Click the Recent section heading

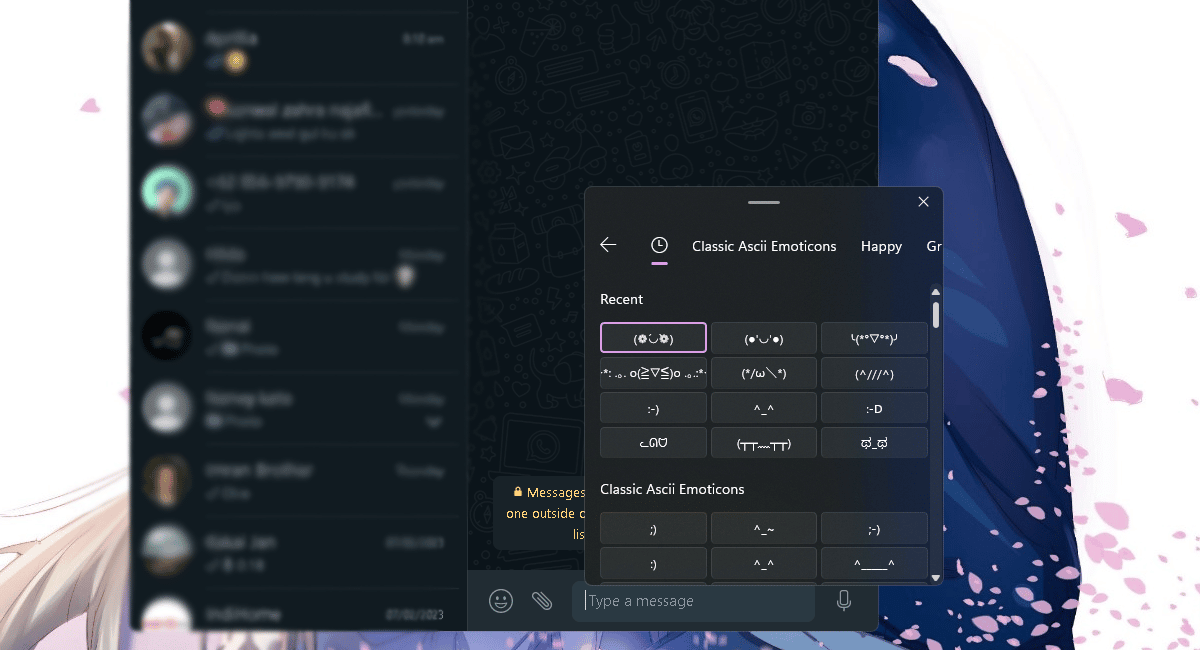[621, 299]
